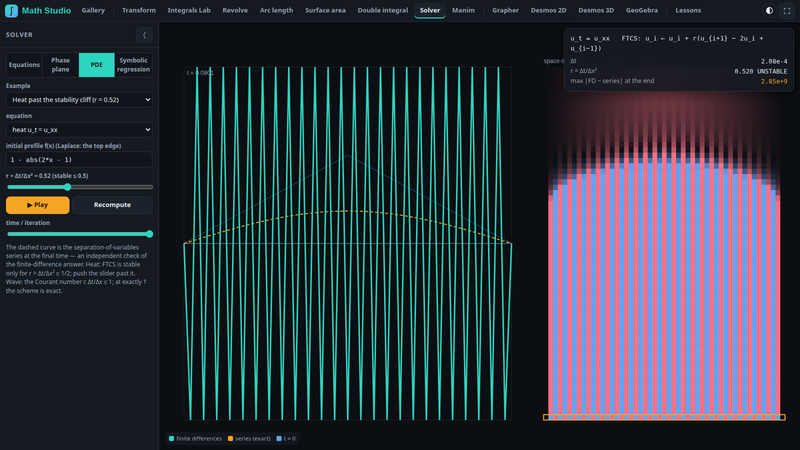The image size is (800, 450).
Task: Select the PDE mode button
Action: pos(96,65)
